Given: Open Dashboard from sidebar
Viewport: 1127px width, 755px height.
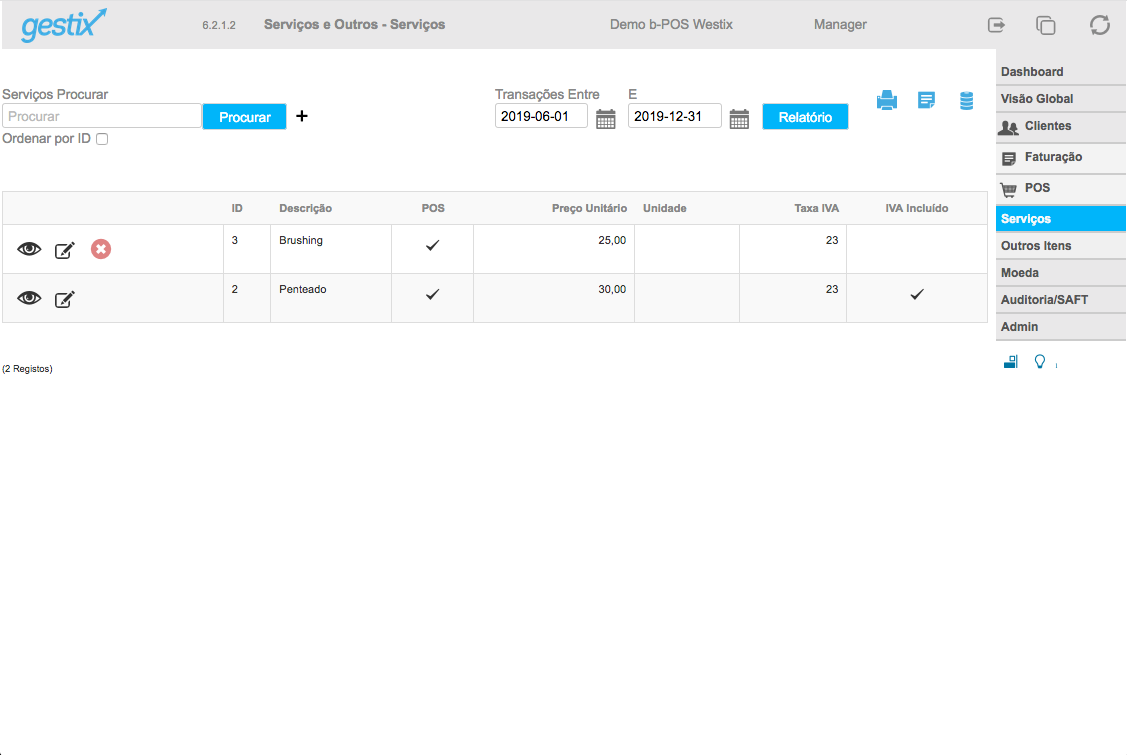Looking at the screenshot, I should click(x=1061, y=72).
